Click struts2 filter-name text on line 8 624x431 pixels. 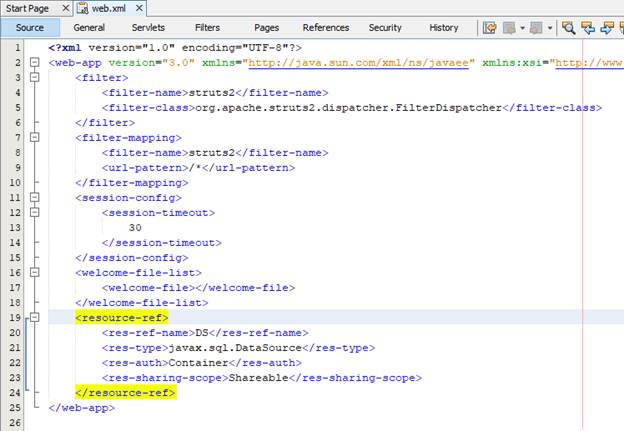pyautogui.click(x=212, y=153)
